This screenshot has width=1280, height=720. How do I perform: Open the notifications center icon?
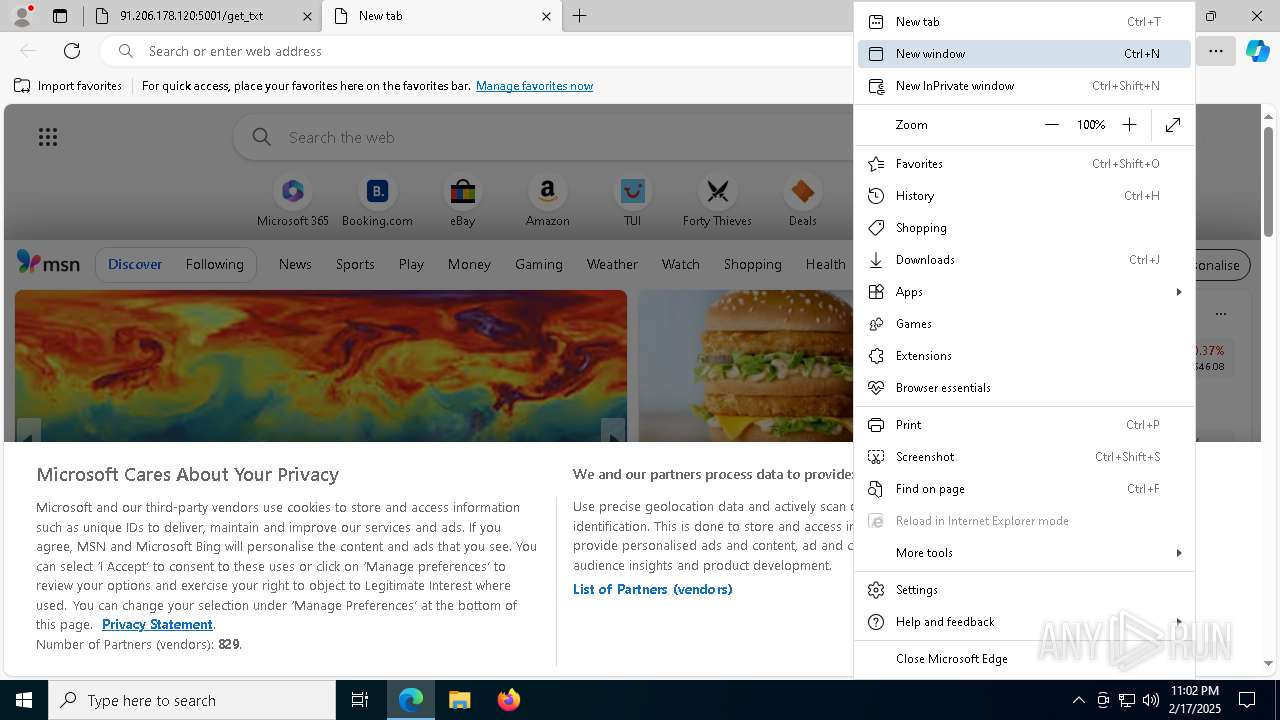point(1247,700)
